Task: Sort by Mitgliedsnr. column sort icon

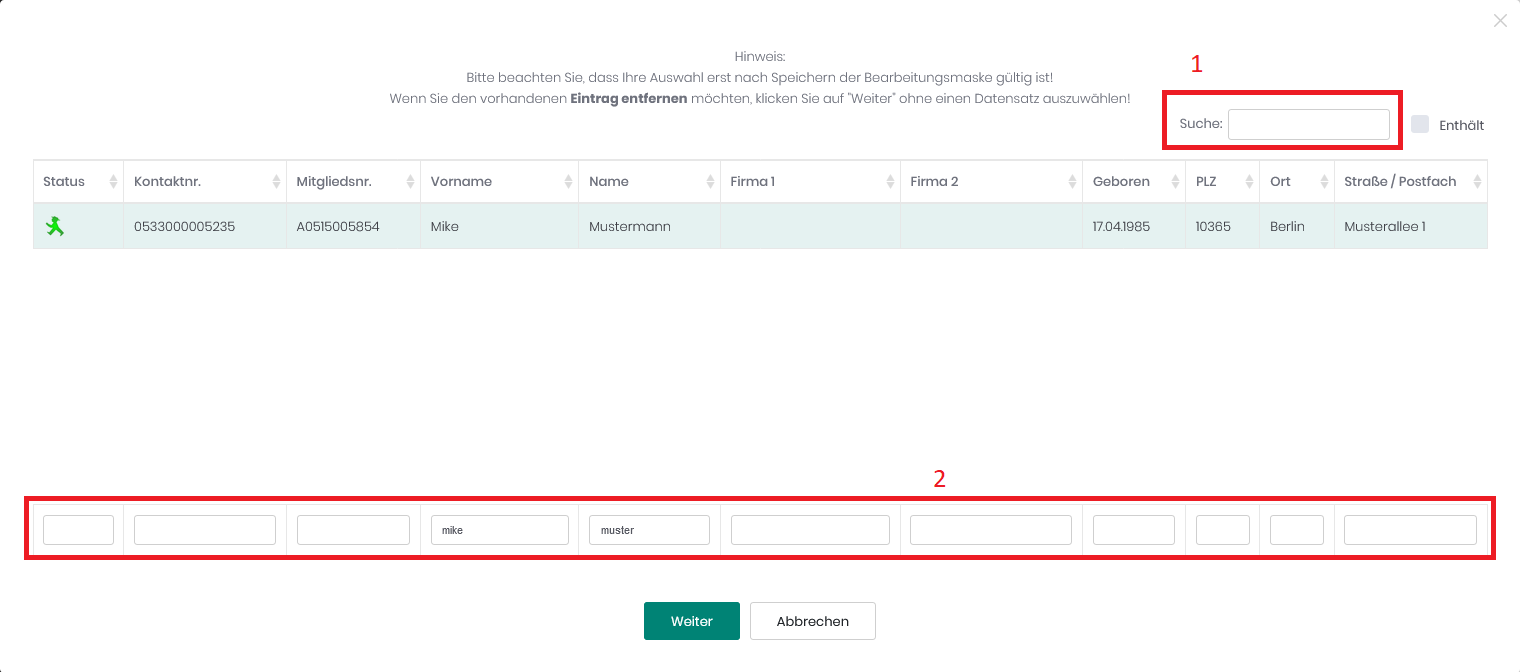Action: (x=410, y=182)
